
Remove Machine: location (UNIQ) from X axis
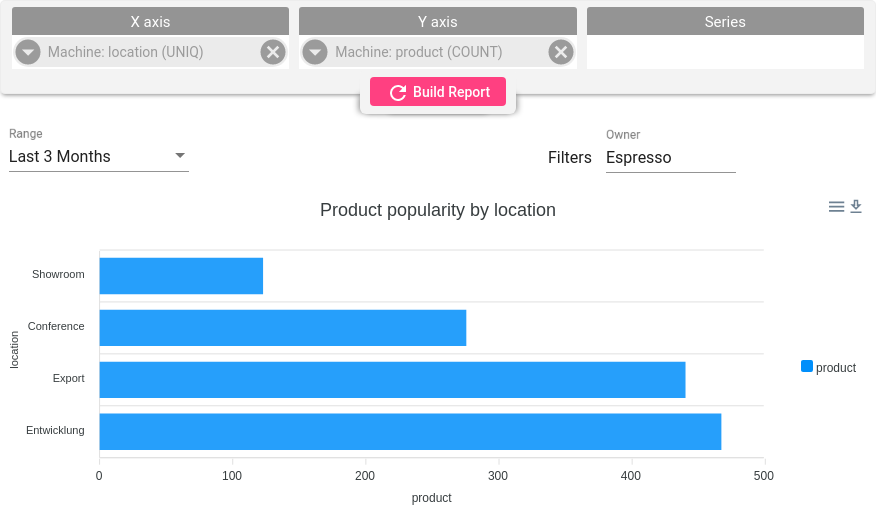coord(273,52)
